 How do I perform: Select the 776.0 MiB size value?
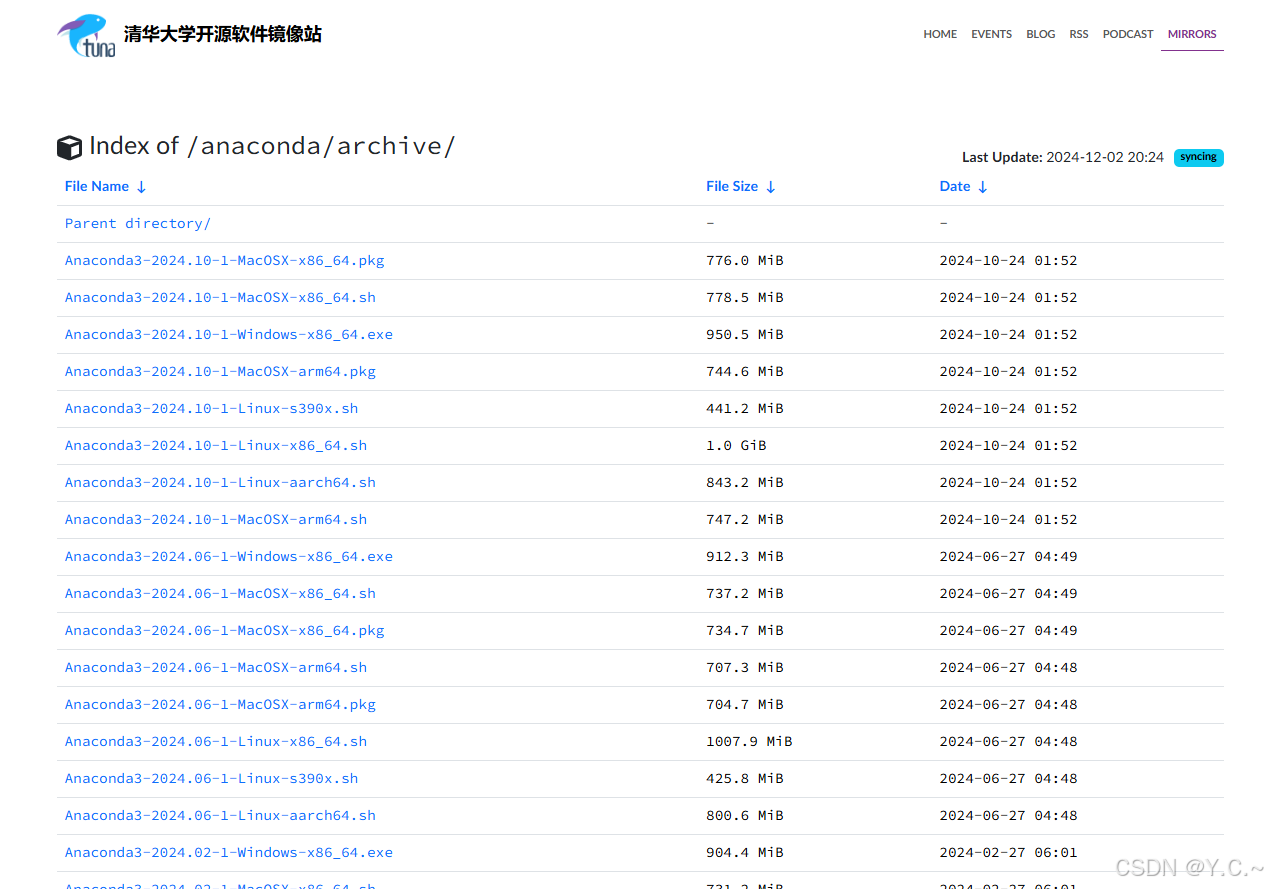coord(745,260)
